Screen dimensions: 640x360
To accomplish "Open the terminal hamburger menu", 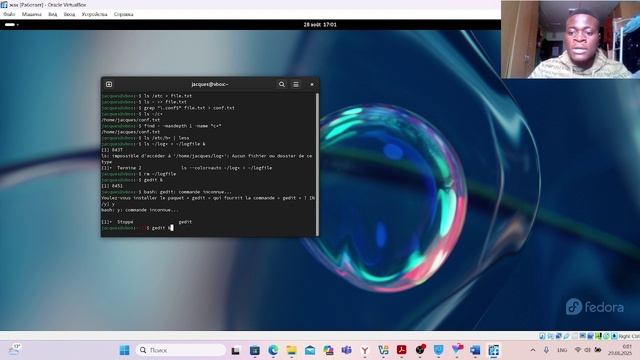I will pyautogui.click(x=296, y=84).
